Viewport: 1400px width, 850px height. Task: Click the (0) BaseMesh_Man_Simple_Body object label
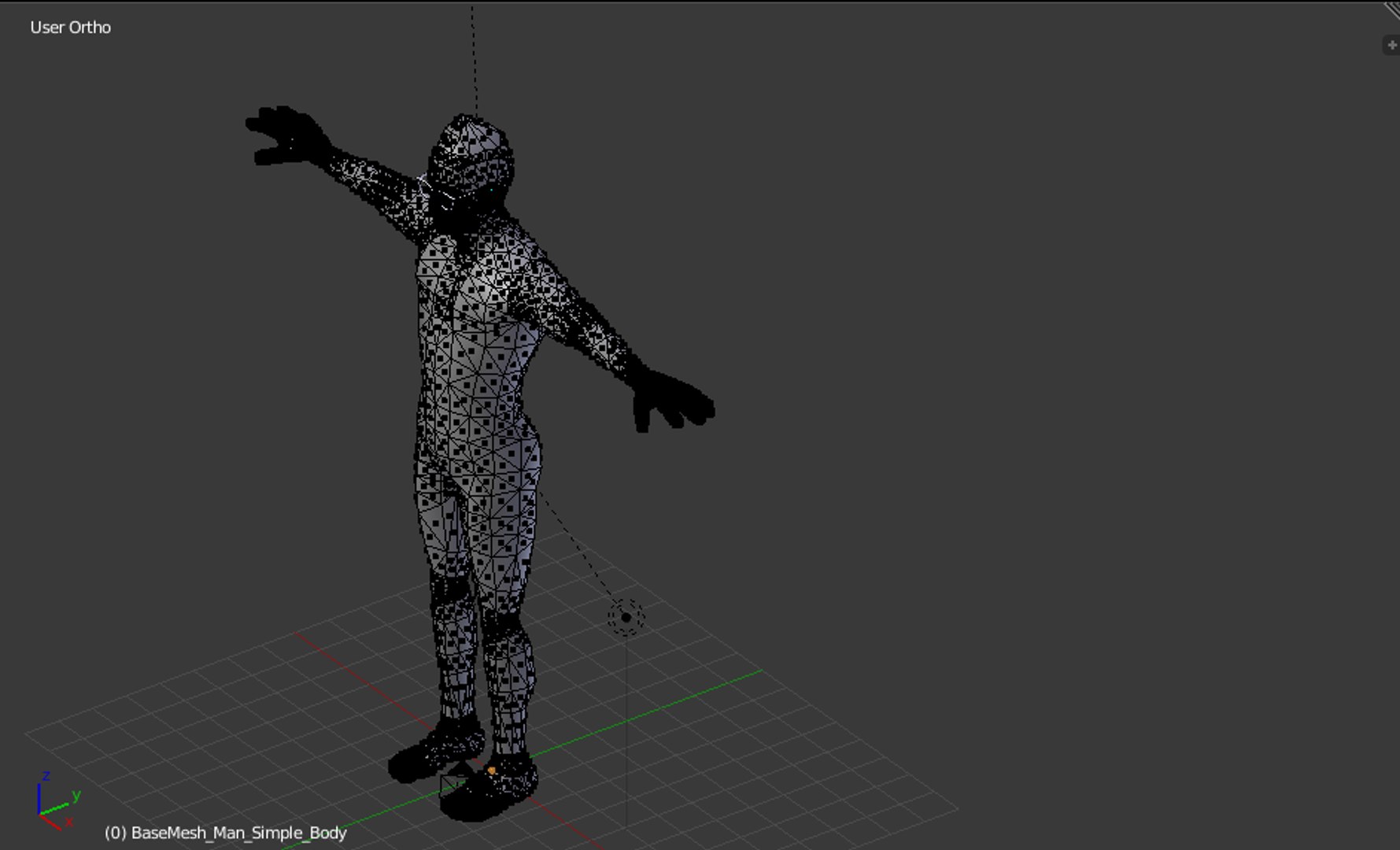pyautogui.click(x=226, y=833)
